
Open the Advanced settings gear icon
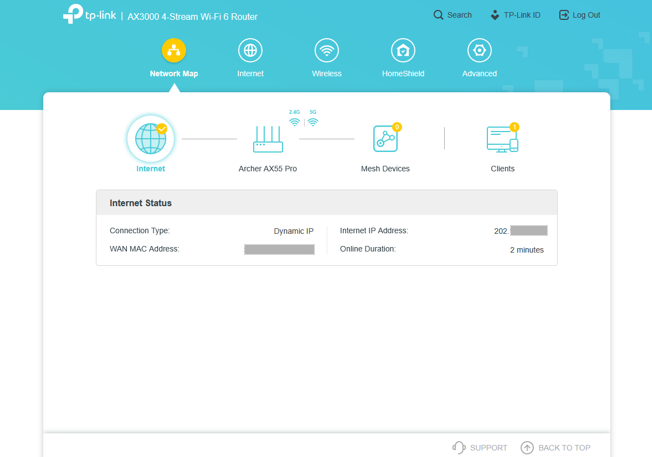[479, 50]
